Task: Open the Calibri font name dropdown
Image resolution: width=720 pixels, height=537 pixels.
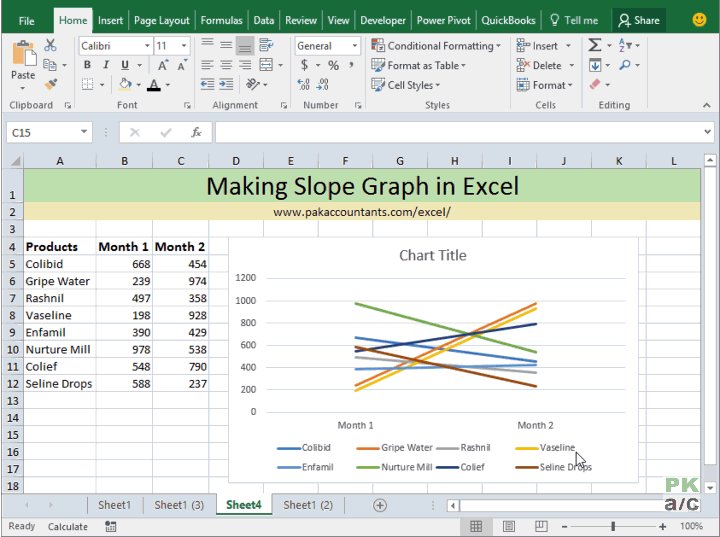Action: pos(147,46)
